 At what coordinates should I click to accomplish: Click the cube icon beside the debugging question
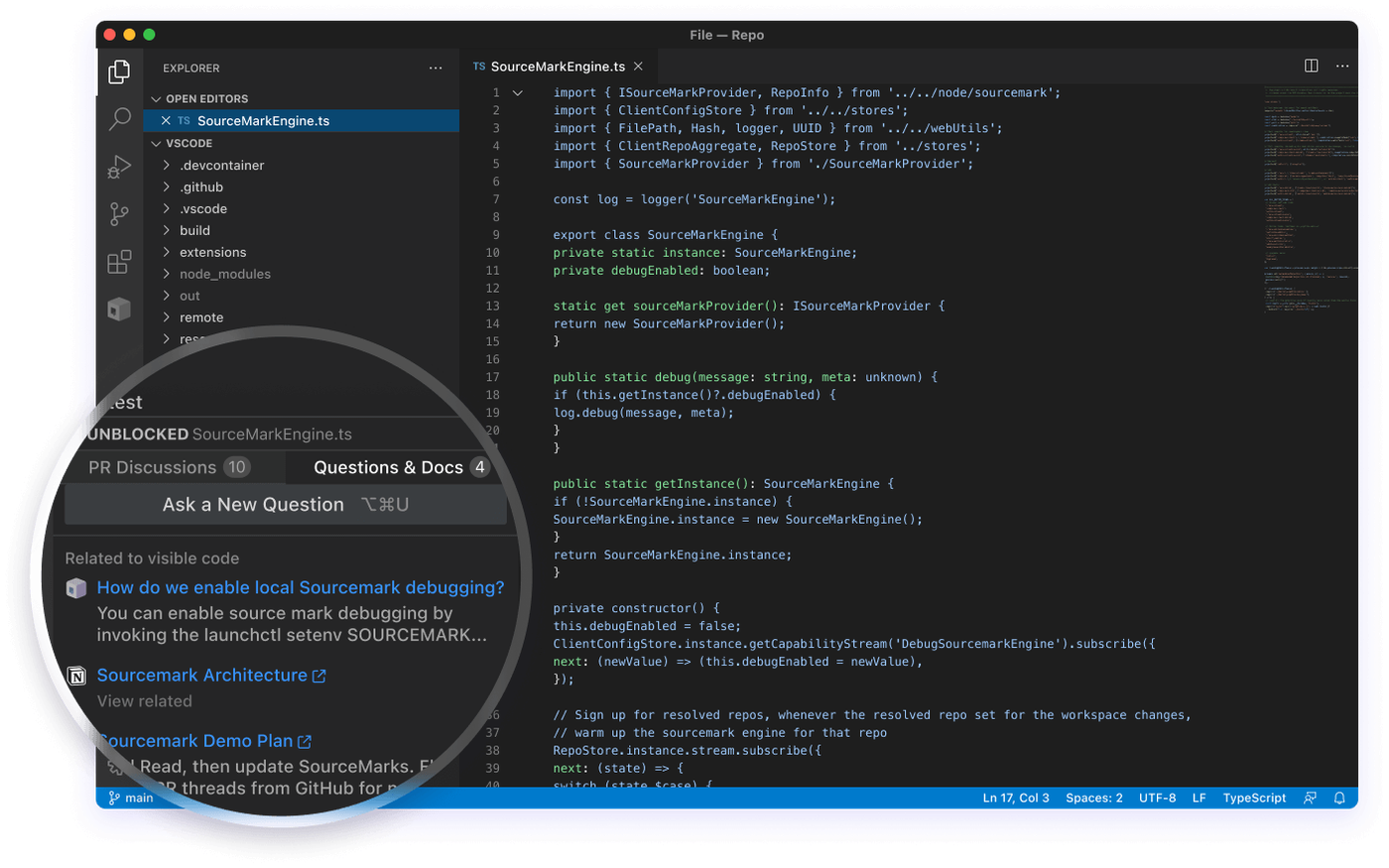pyautogui.click(x=76, y=588)
